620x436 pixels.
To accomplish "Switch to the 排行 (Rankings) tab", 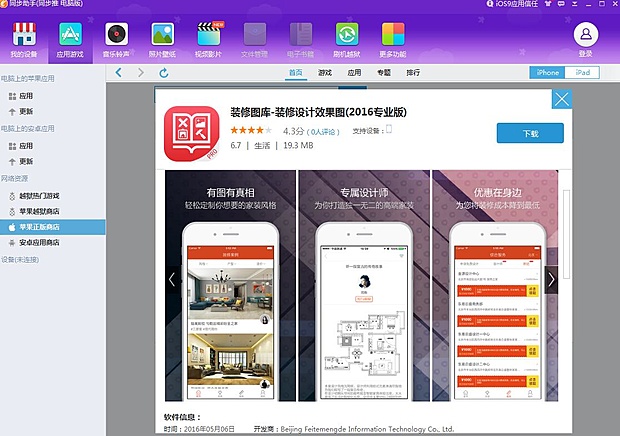I will pyautogui.click(x=413, y=73).
